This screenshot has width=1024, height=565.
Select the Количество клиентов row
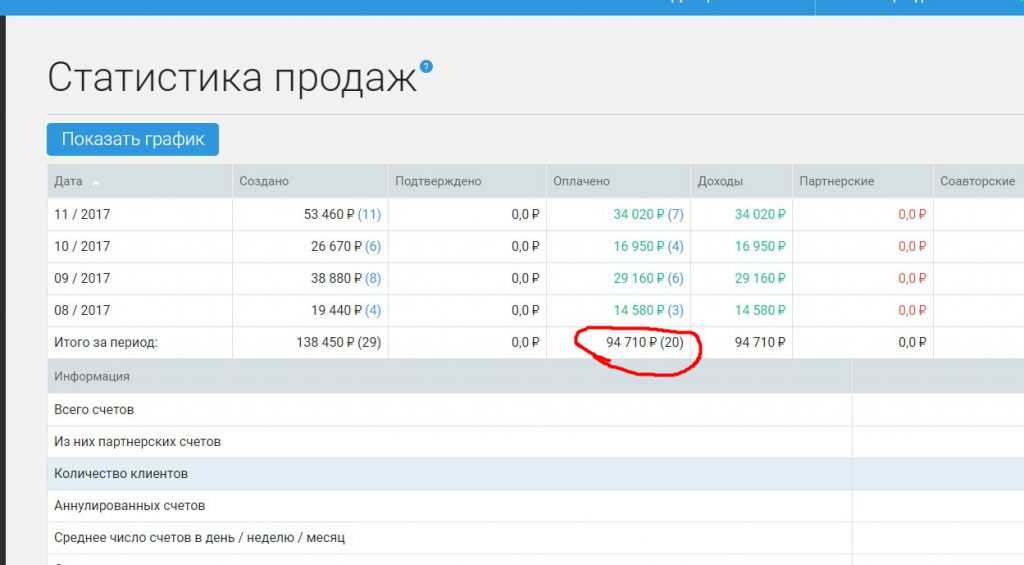point(121,473)
